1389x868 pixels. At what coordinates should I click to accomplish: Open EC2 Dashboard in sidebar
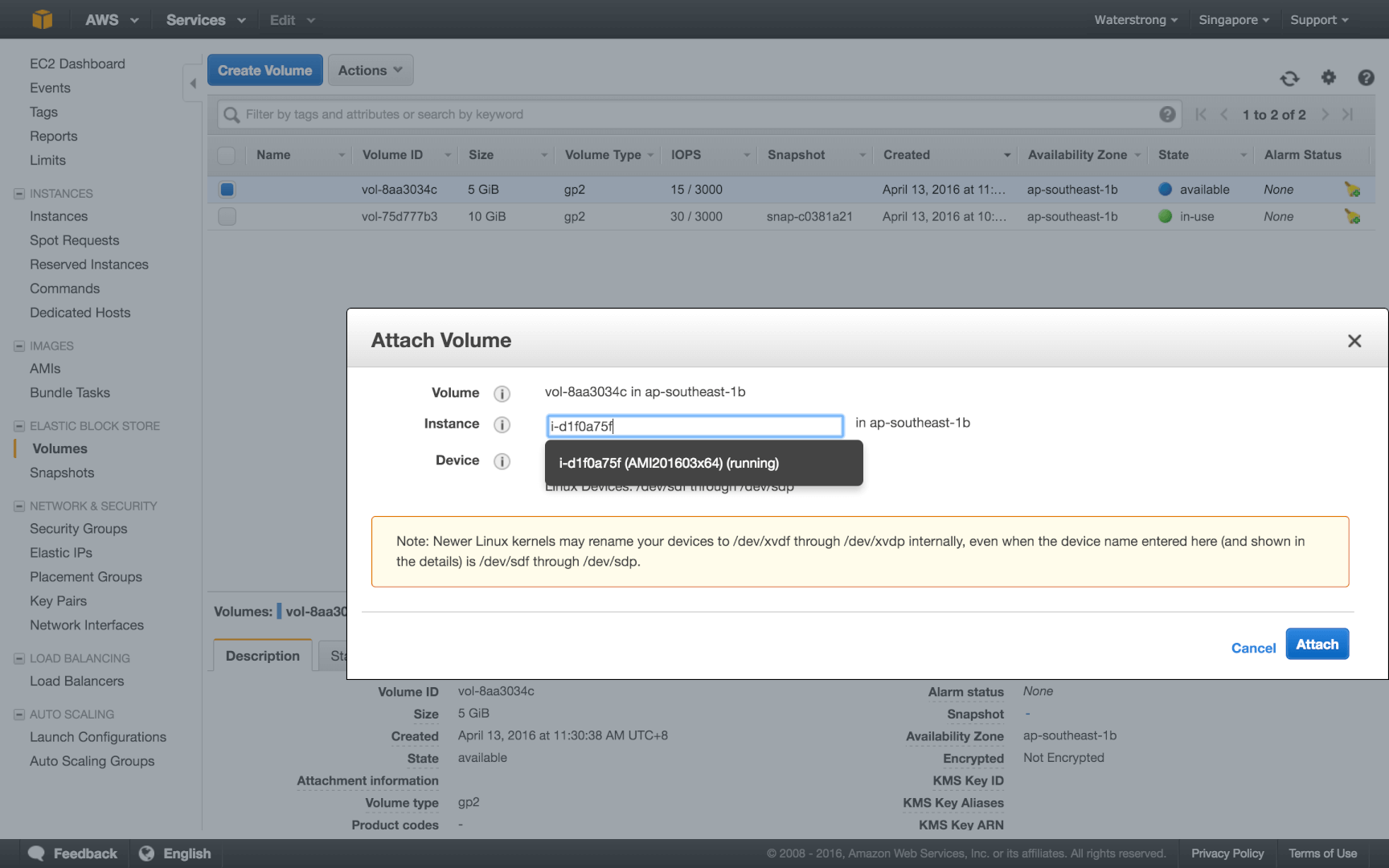point(77,63)
